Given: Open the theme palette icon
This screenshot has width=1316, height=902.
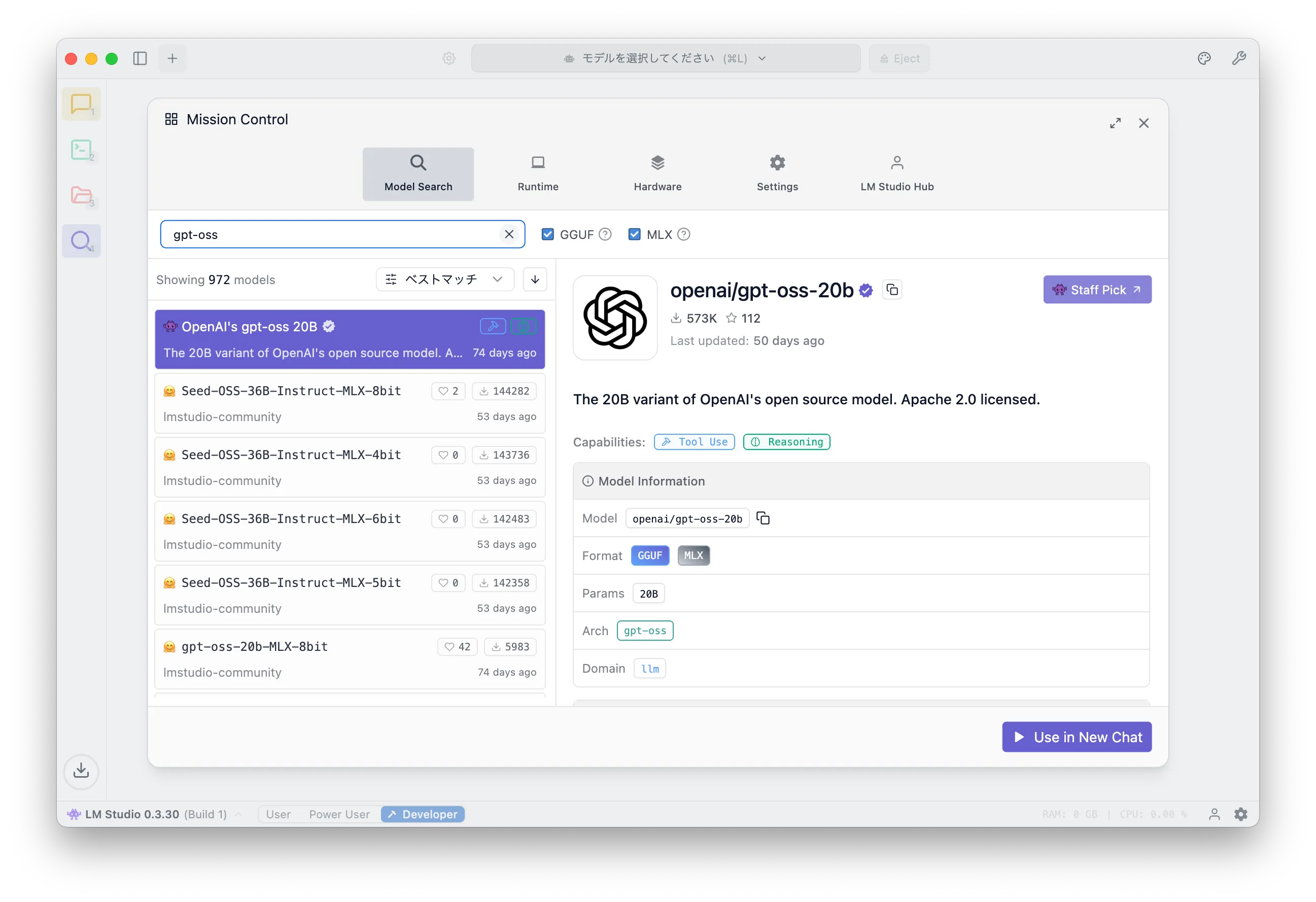Looking at the screenshot, I should pyautogui.click(x=1204, y=58).
